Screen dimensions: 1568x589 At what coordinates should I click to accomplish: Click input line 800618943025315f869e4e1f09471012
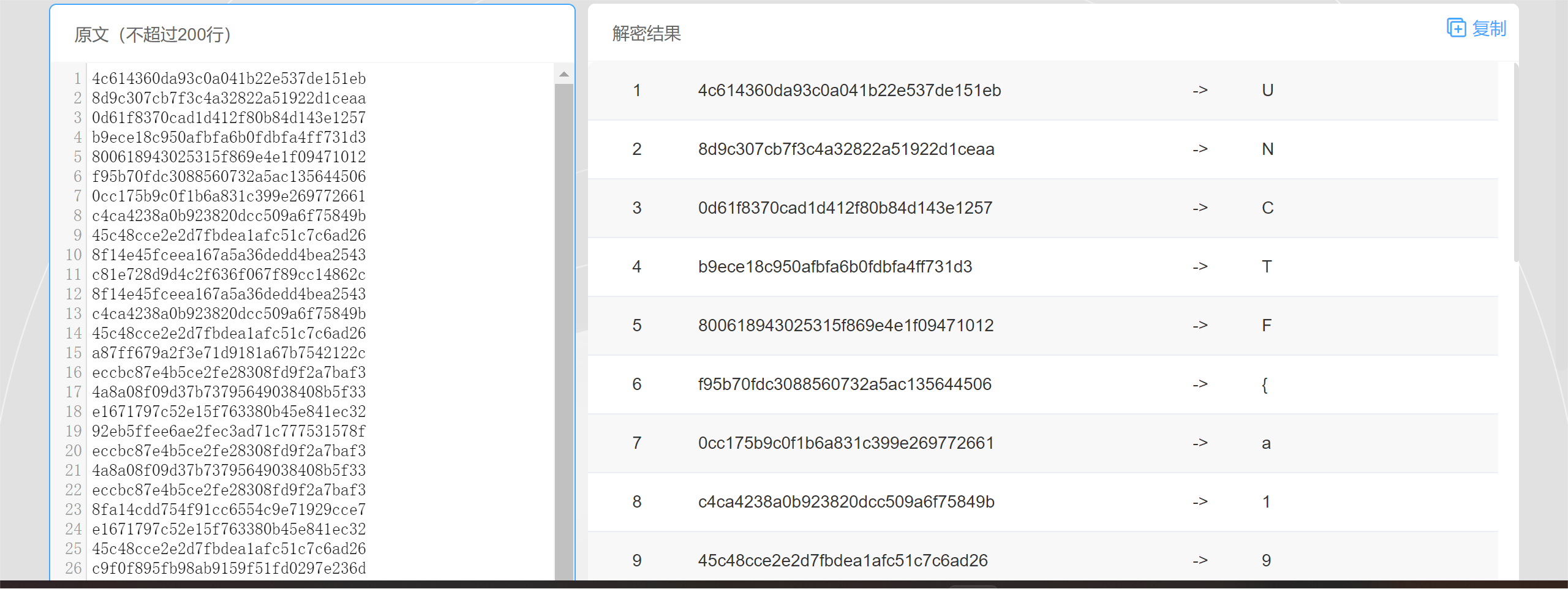click(x=229, y=157)
